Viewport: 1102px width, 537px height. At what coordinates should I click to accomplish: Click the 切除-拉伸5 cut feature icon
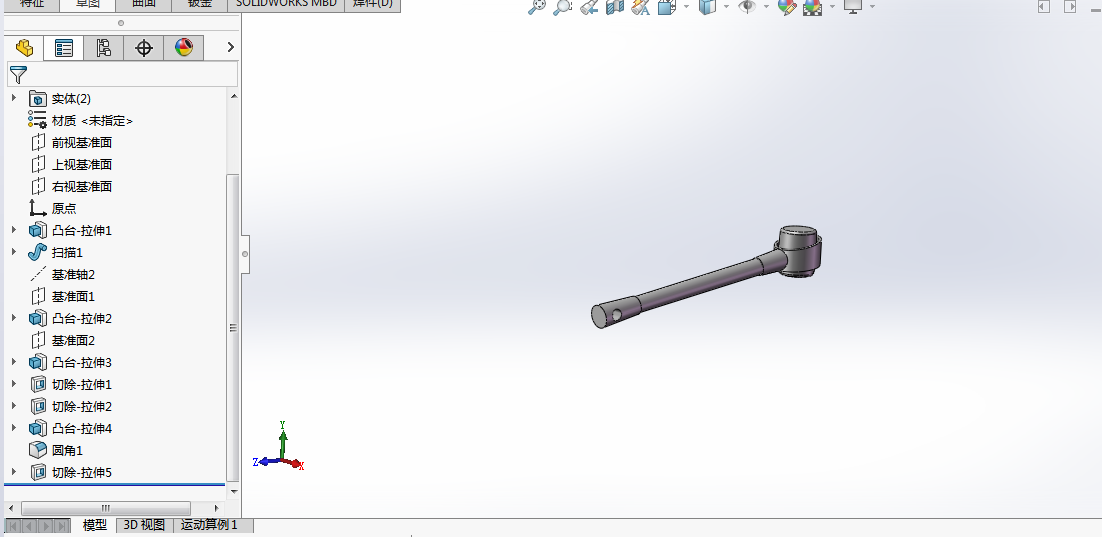[x=38, y=472]
